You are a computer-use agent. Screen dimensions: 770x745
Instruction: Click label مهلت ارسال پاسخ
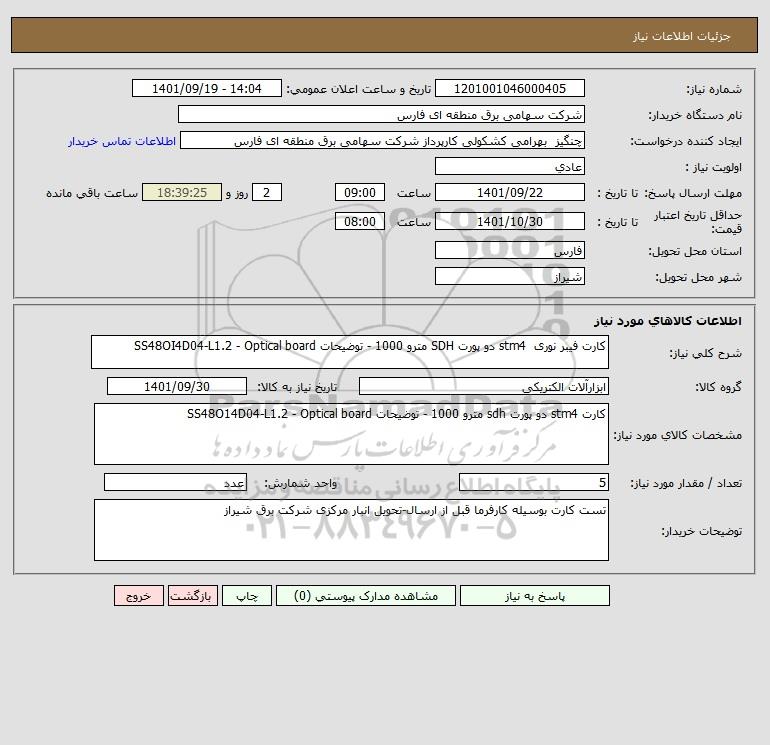tap(695, 193)
